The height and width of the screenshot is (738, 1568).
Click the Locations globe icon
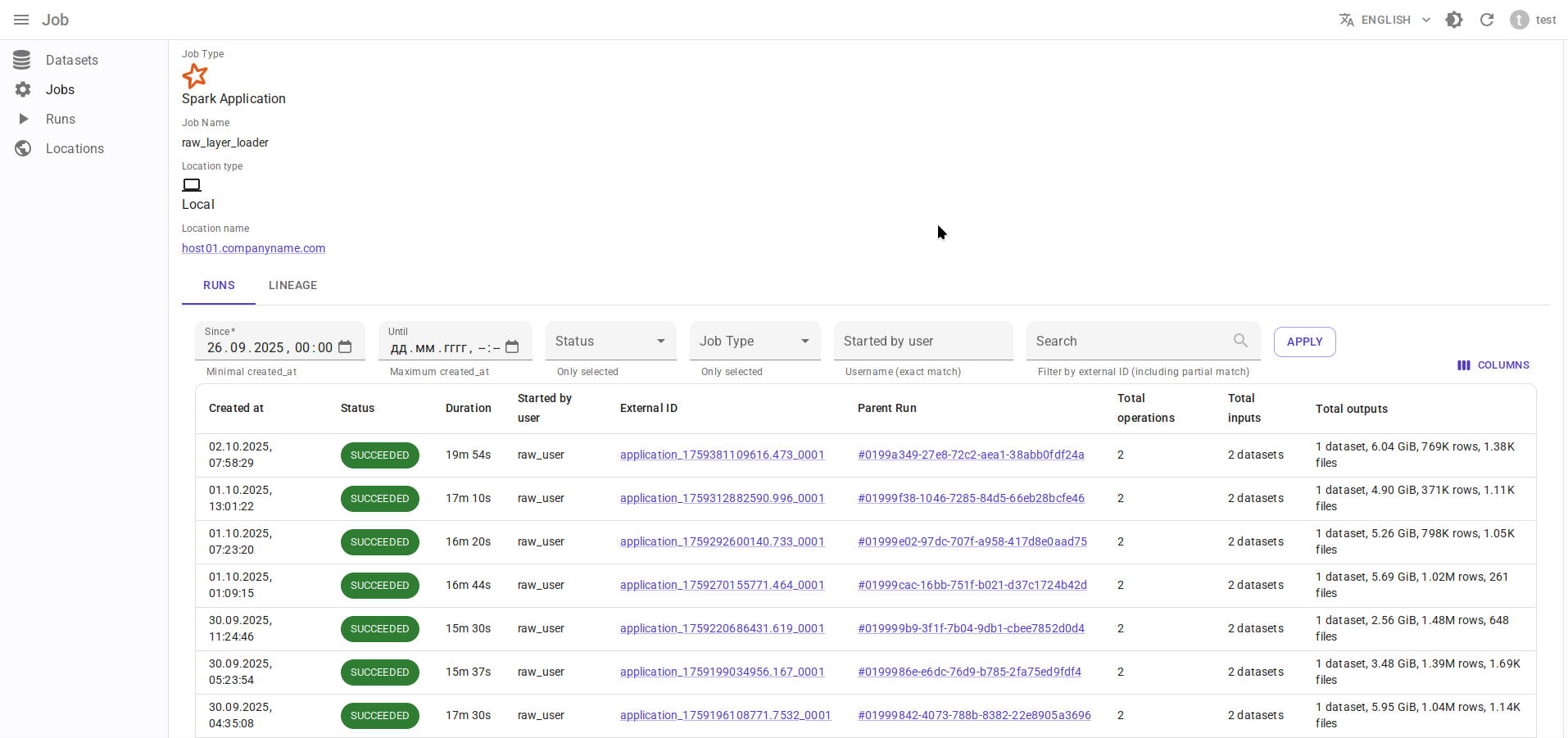(x=23, y=148)
